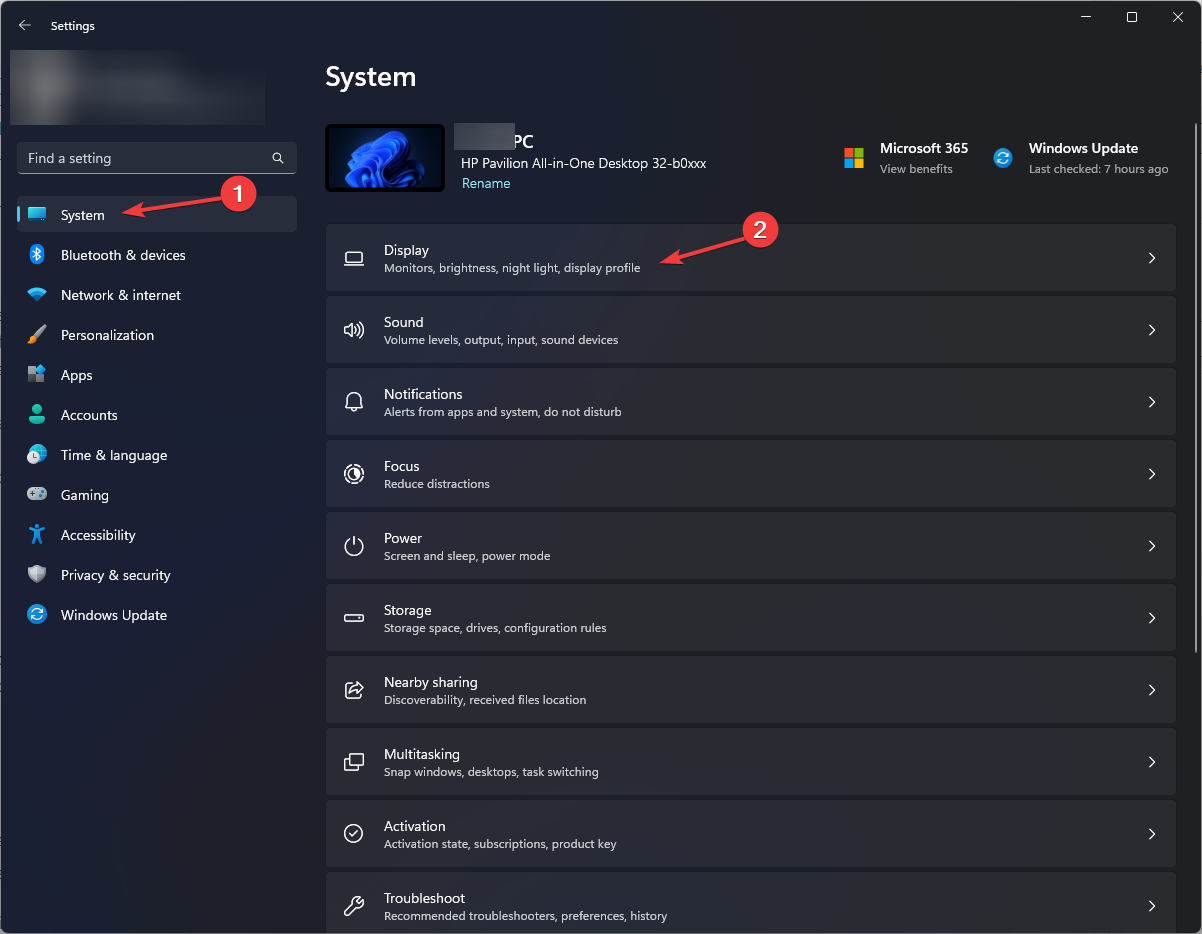Click the Notifications bell icon
1202x934 pixels.
pos(354,402)
